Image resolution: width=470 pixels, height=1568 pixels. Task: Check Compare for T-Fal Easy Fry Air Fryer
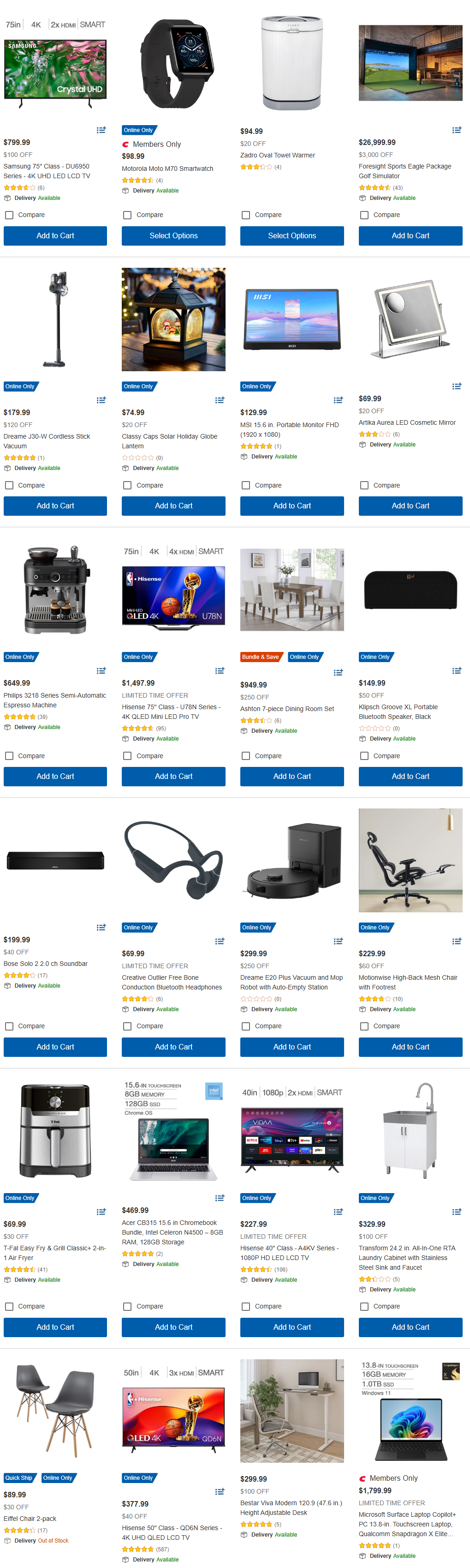(x=9, y=1306)
